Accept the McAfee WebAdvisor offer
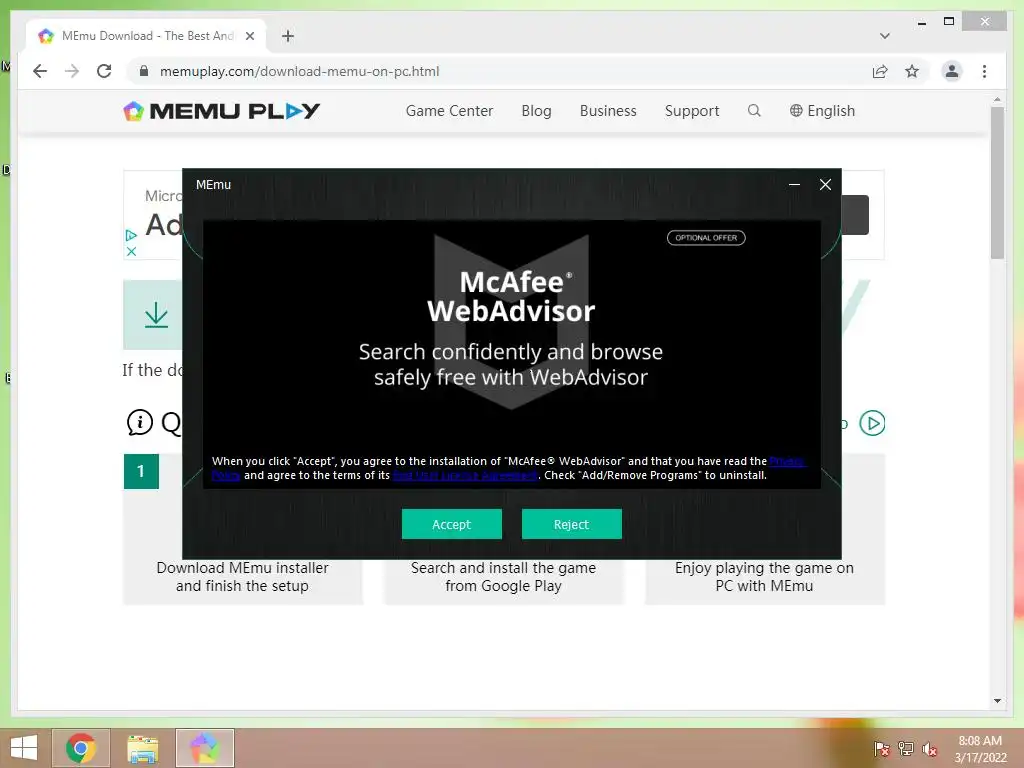This screenshot has width=1024, height=768. (x=451, y=524)
